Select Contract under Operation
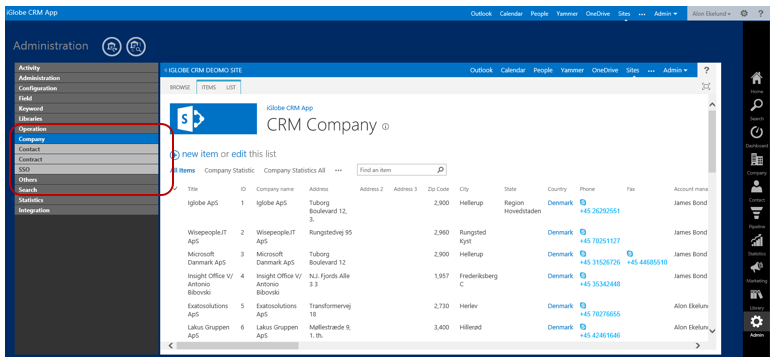773x360 pixels. (86, 159)
